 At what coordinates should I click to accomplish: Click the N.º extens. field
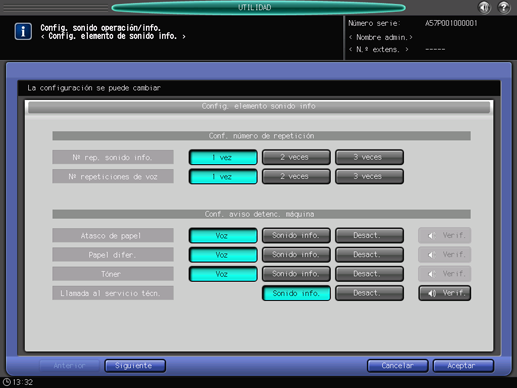(x=379, y=50)
